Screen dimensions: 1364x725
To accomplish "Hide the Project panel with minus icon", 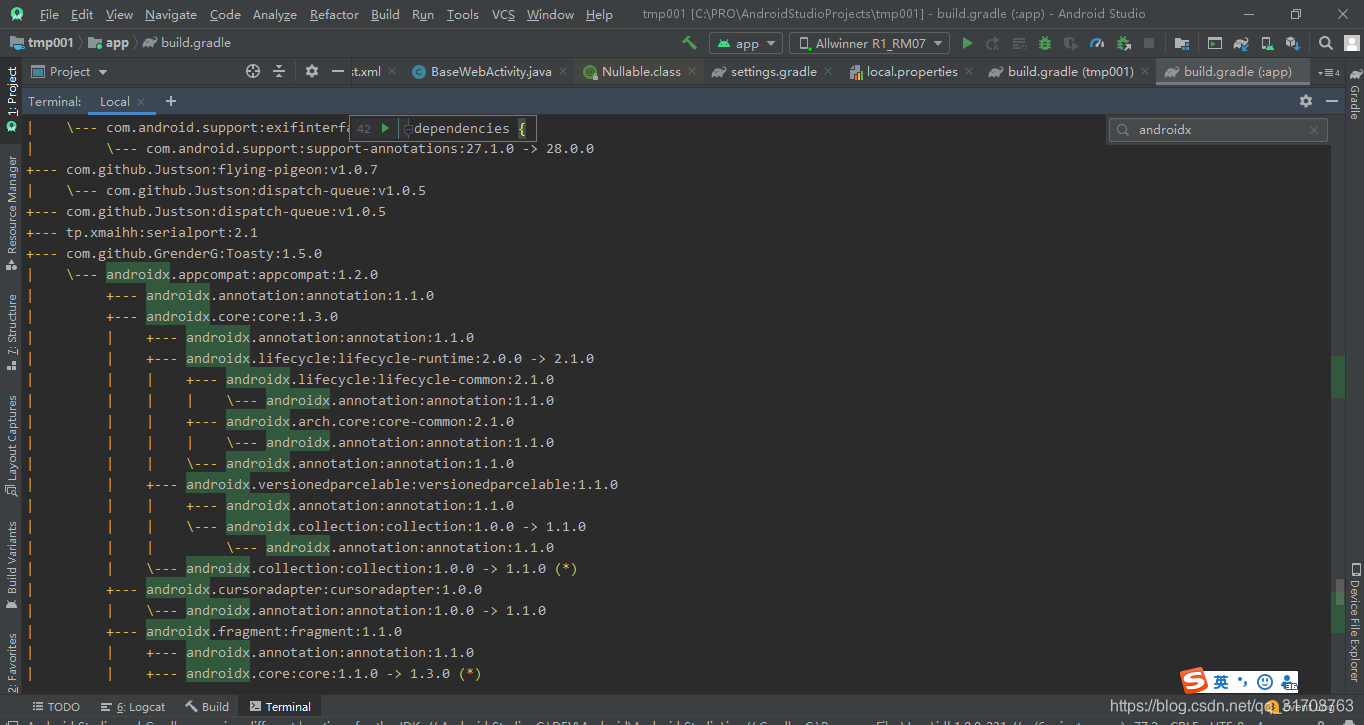I will point(337,71).
